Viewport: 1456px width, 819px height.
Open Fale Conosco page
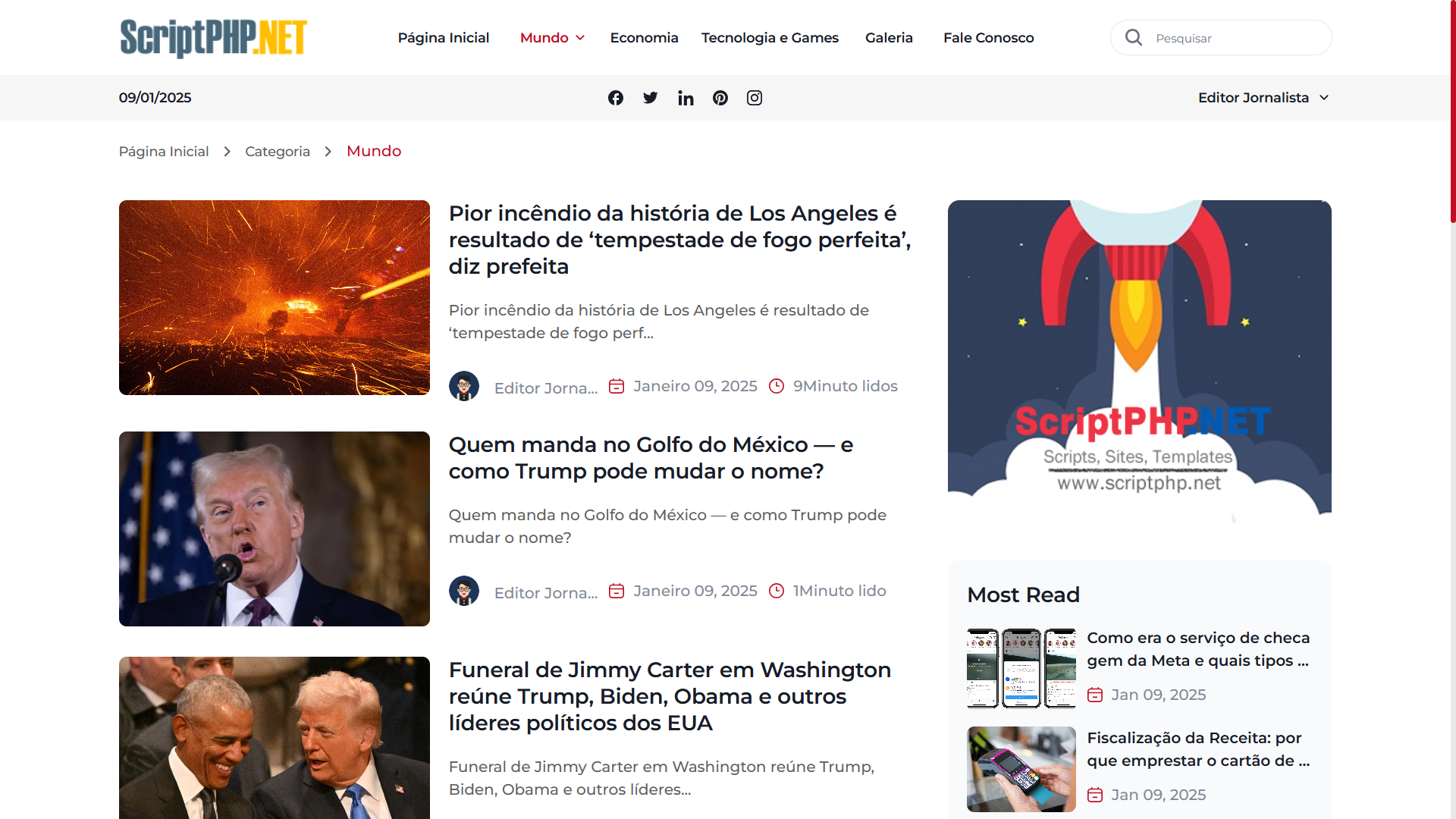tap(988, 38)
